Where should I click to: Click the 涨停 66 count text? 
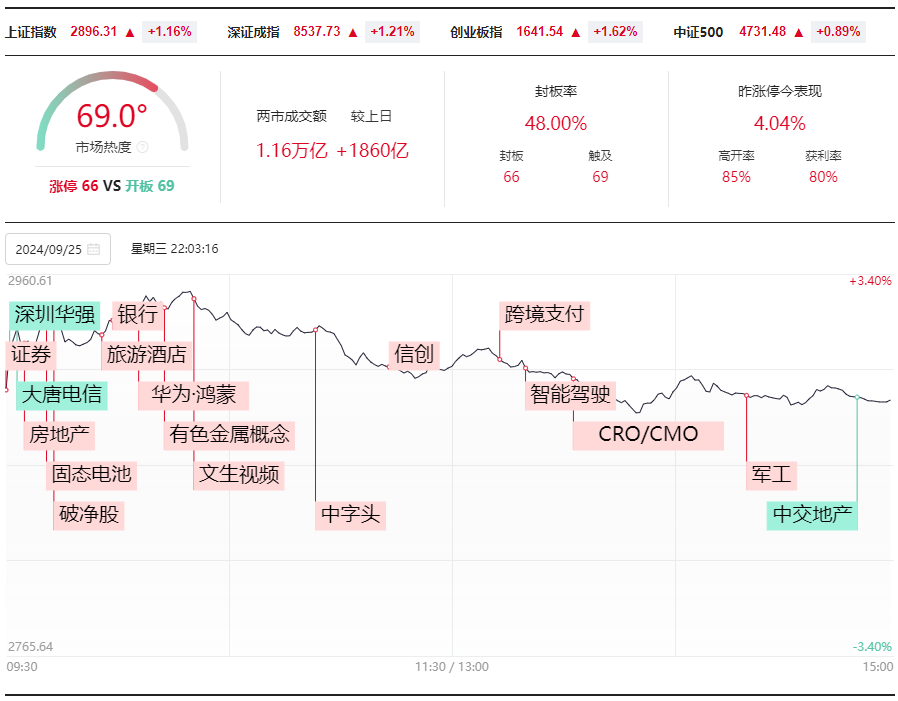click(74, 186)
